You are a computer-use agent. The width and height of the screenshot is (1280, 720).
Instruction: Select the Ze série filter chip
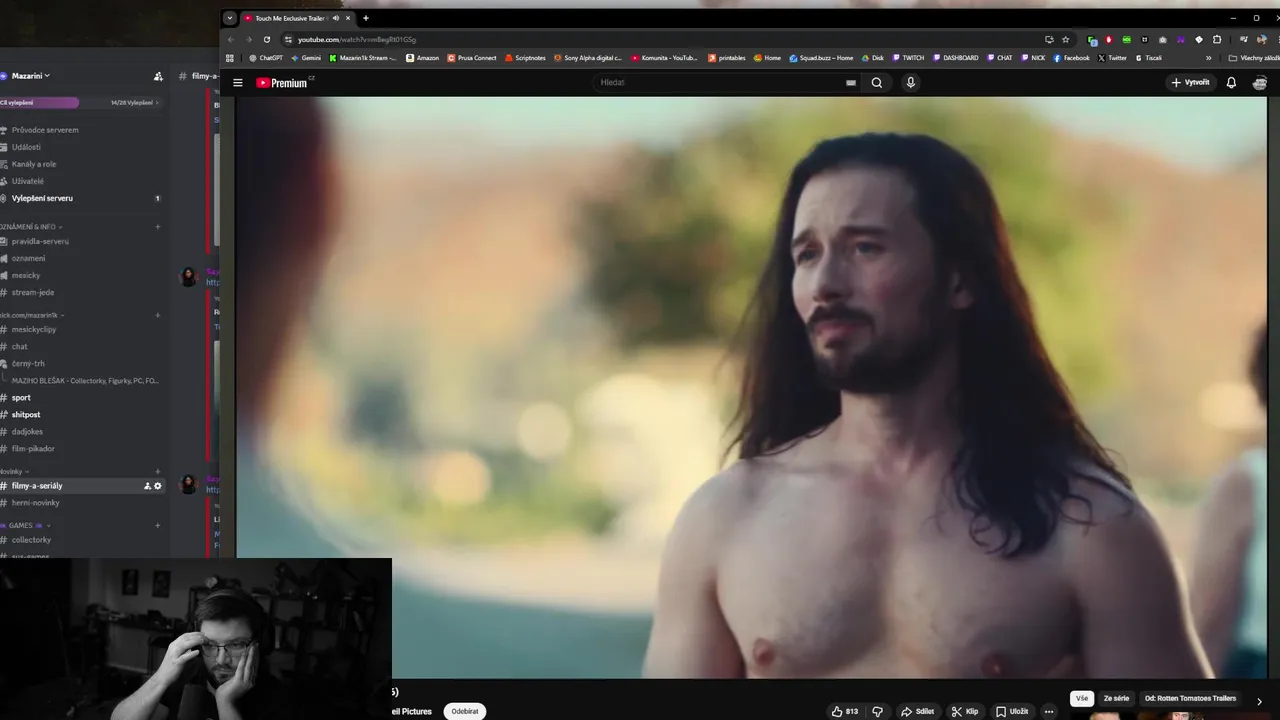pyautogui.click(x=1116, y=699)
